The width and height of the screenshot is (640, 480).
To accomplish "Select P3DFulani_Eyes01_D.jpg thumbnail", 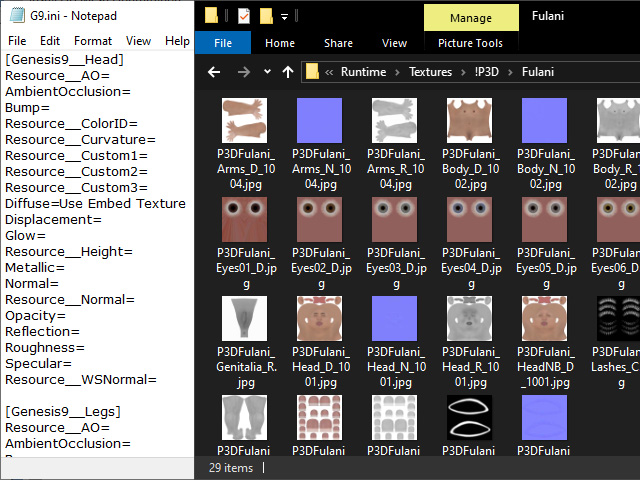I will pyautogui.click(x=244, y=220).
